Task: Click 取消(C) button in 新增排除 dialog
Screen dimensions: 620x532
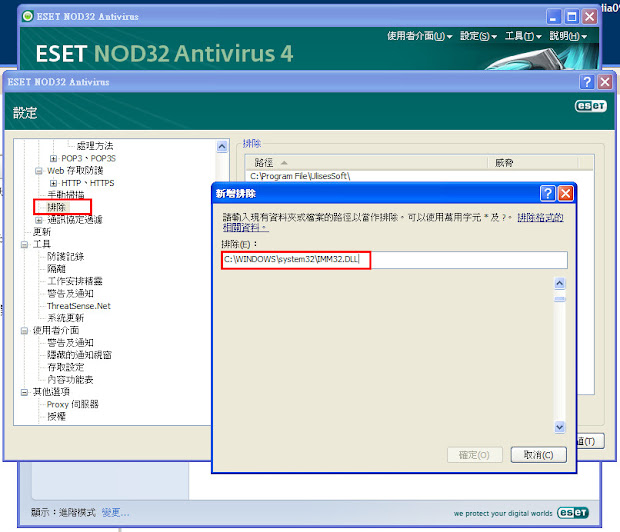Action: pos(539,455)
